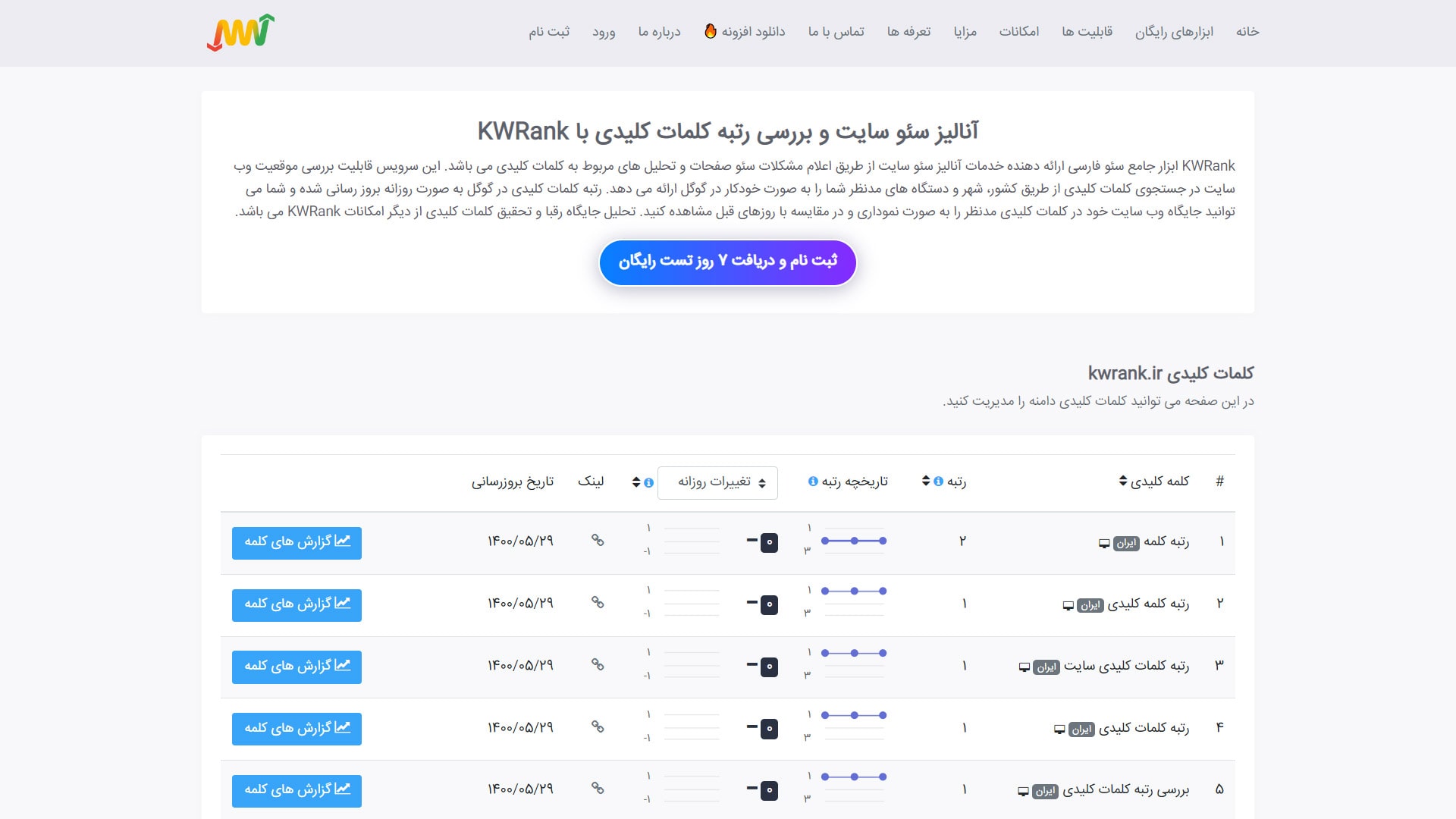Click desktop device icon in row number ۴
This screenshot has height=819, width=1456.
coord(1059,730)
